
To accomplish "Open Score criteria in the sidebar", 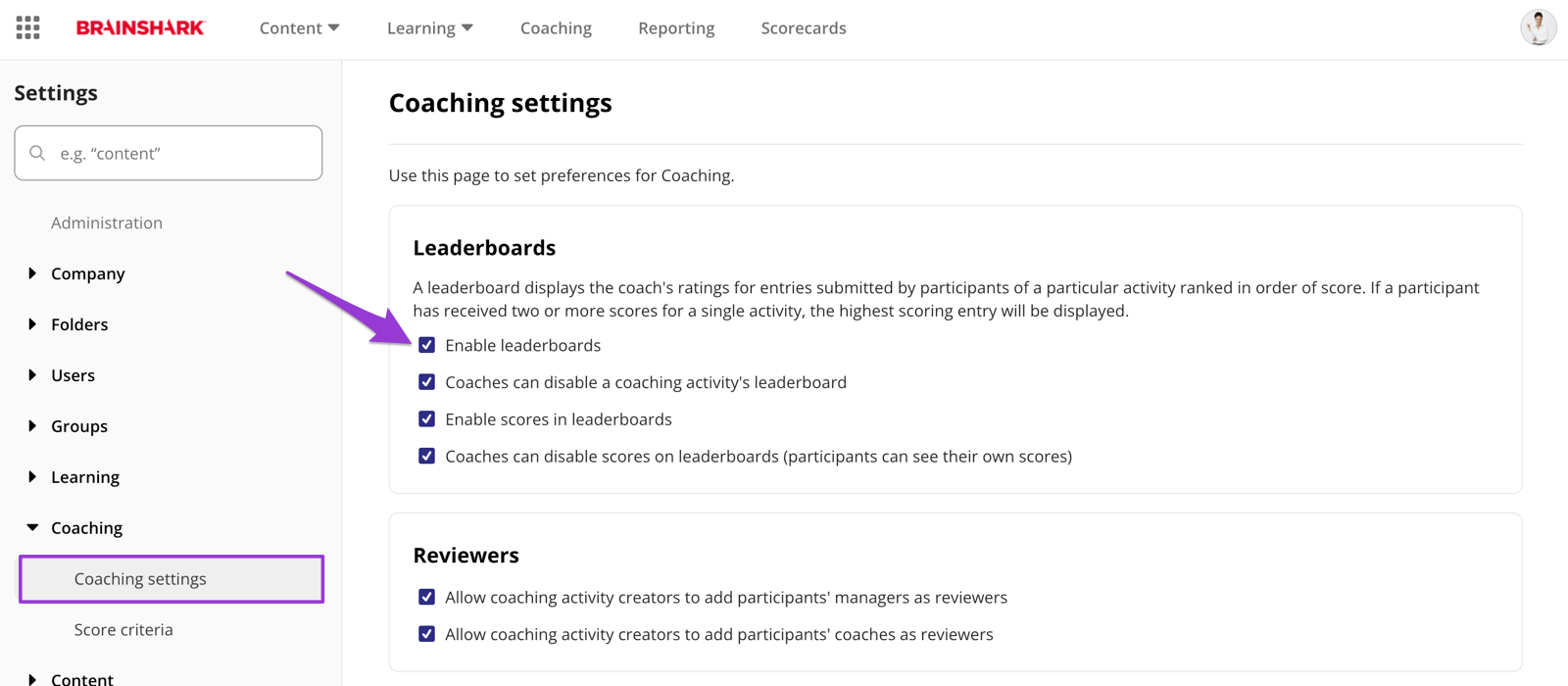I will tap(123, 630).
